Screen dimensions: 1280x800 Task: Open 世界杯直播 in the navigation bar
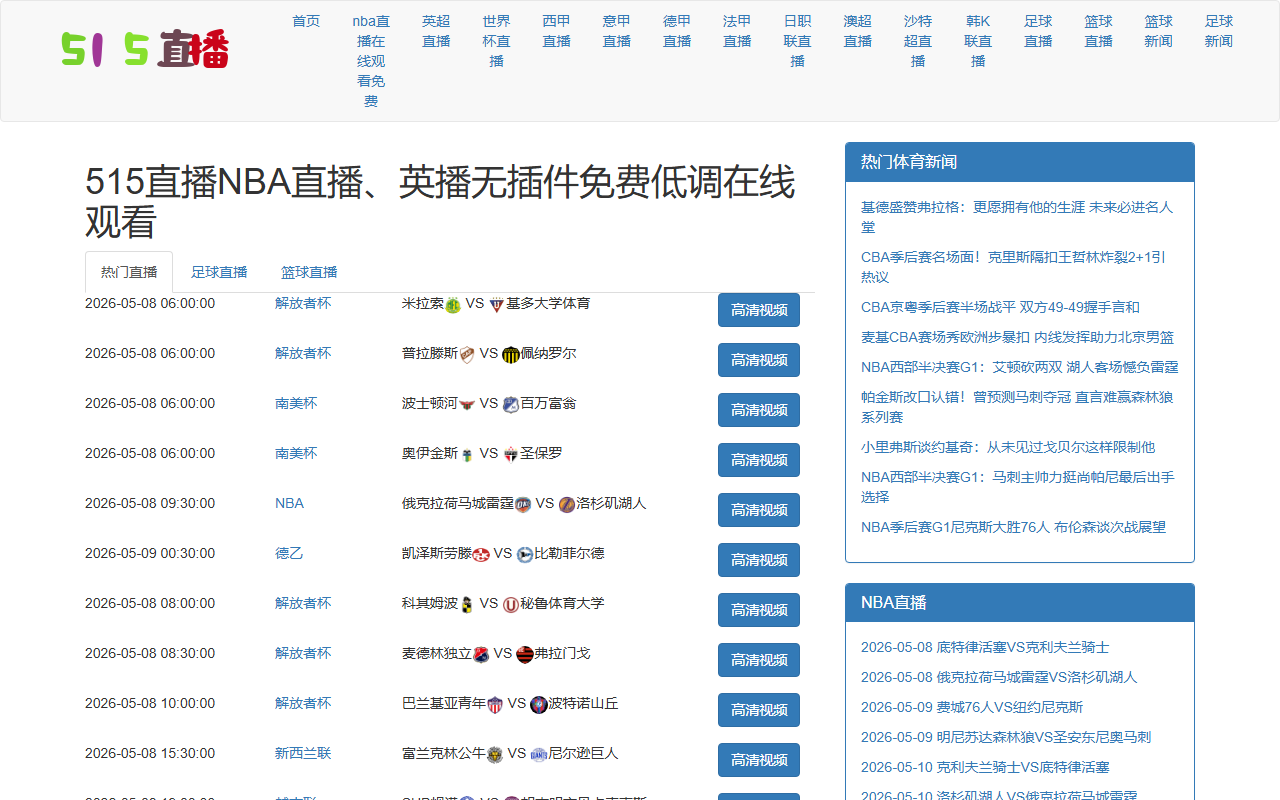[x=496, y=41]
